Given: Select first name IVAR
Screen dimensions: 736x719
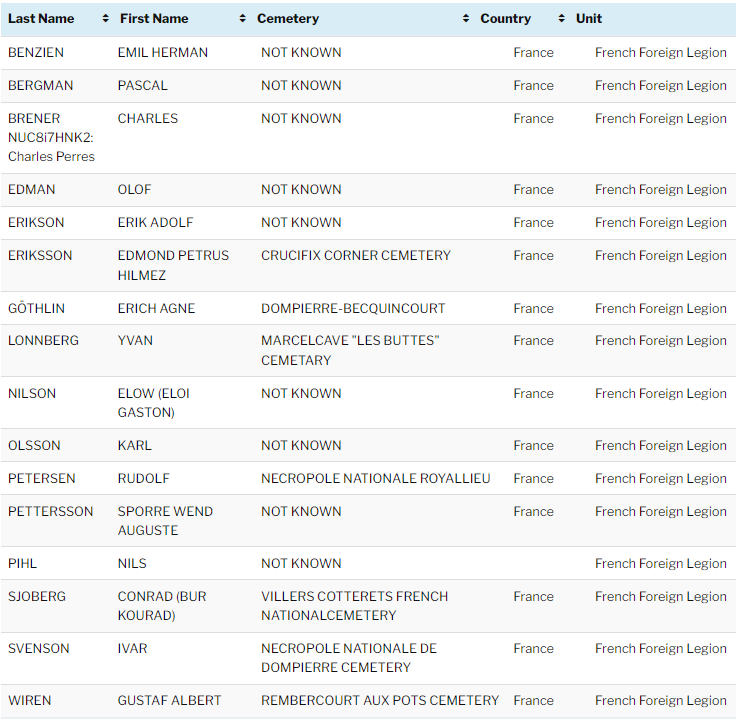Looking at the screenshot, I should (132, 648).
